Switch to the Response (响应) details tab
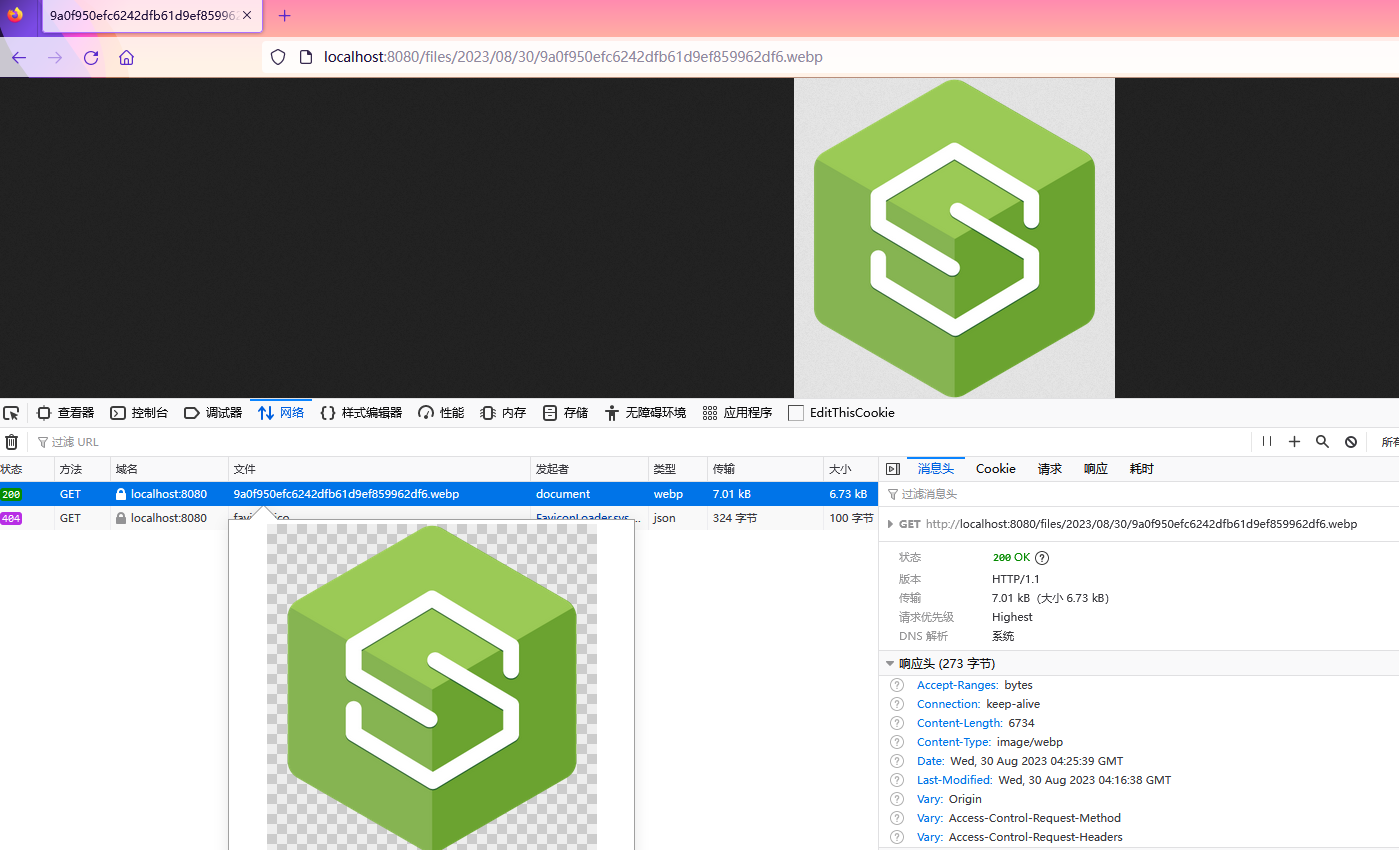Viewport: 1399px width, 850px height. coord(1096,469)
